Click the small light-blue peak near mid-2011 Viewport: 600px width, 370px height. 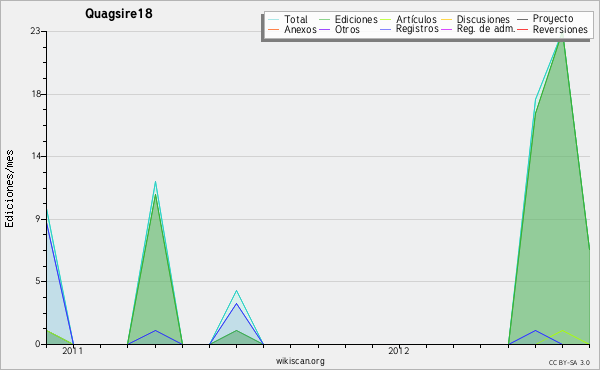point(236,291)
